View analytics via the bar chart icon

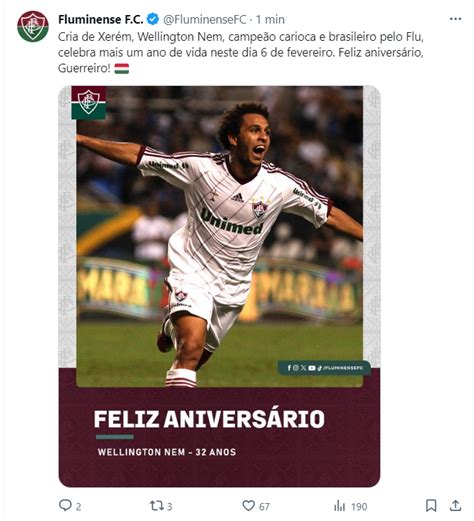pyautogui.click(x=339, y=506)
